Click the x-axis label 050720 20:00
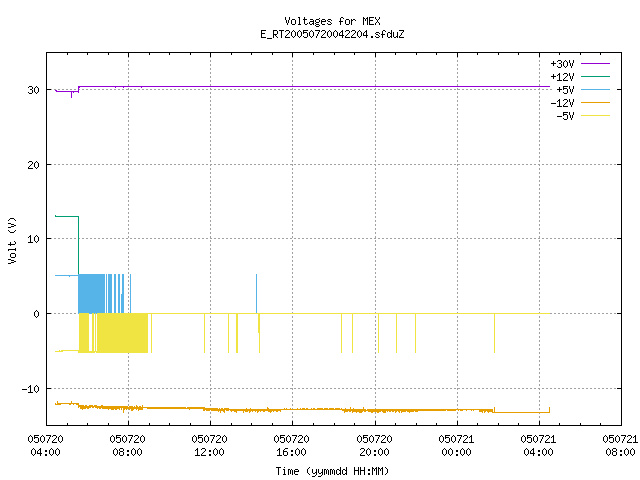 tap(374, 445)
